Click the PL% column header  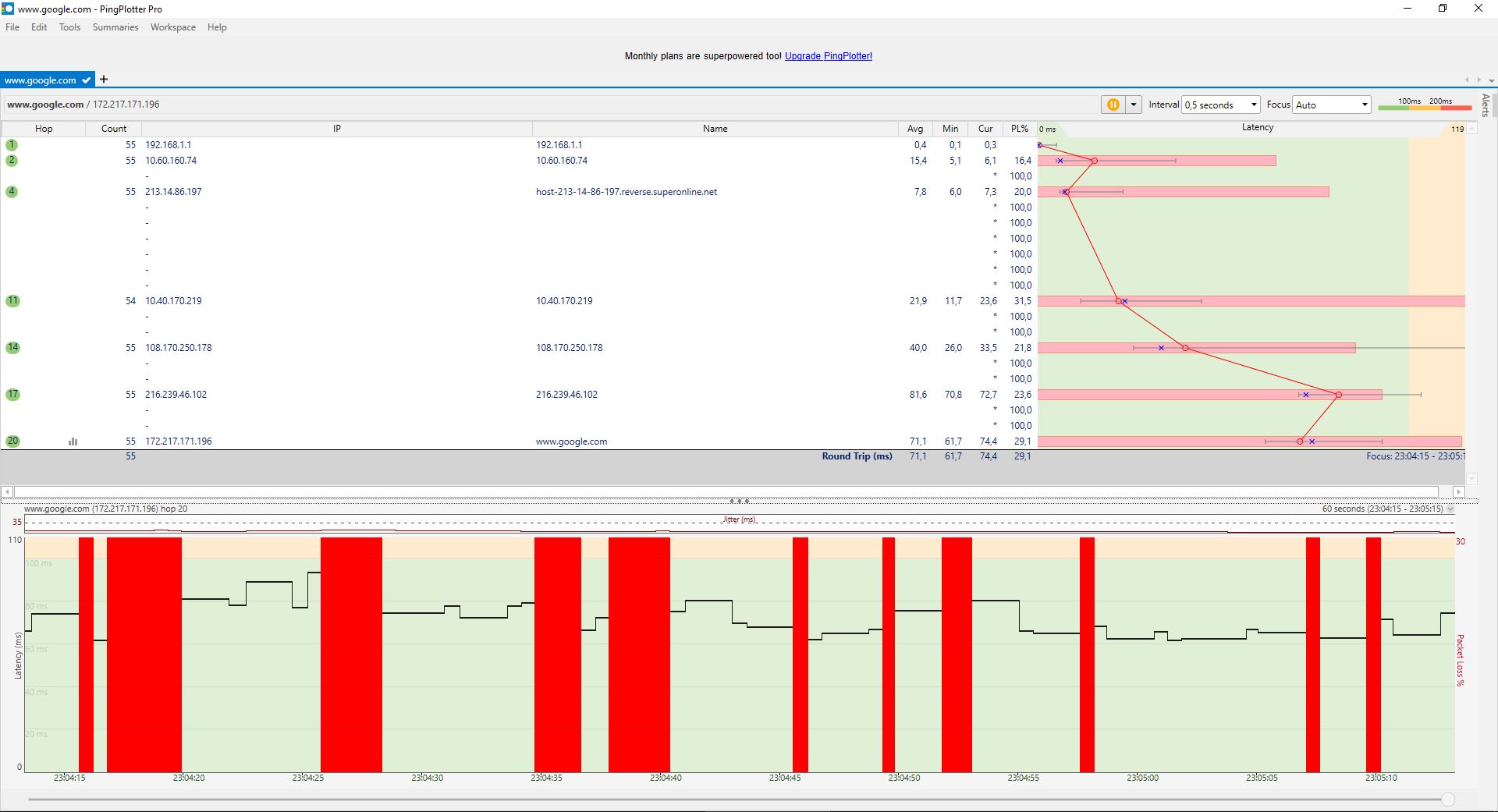coord(1020,129)
